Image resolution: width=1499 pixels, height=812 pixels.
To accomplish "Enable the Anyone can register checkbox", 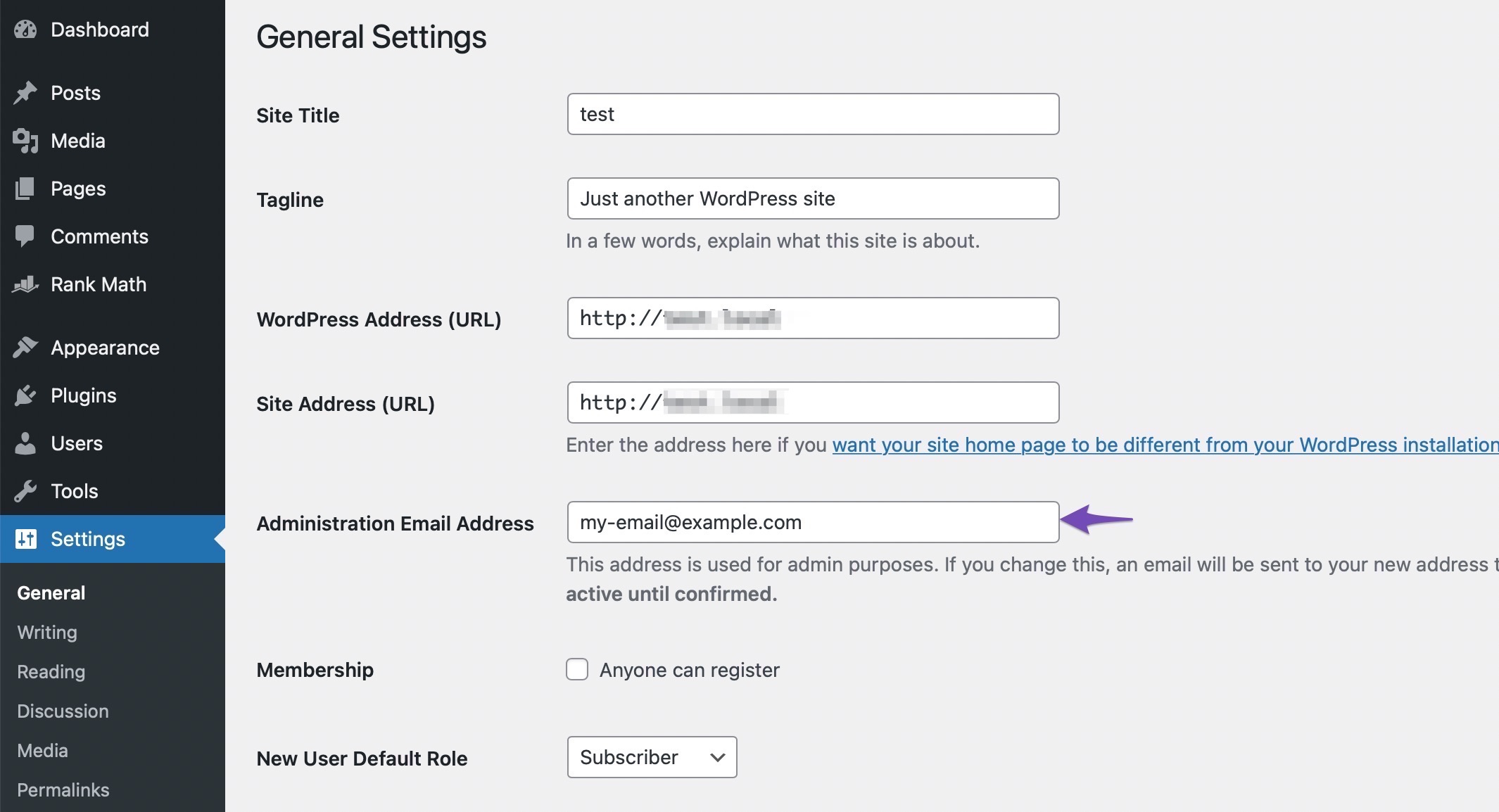I will [x=577, y=668].
